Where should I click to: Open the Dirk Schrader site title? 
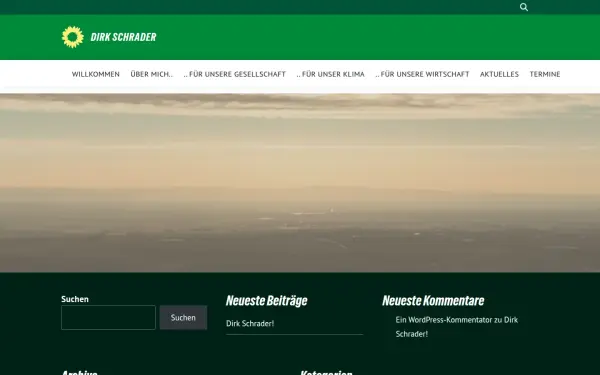[123, 37]
